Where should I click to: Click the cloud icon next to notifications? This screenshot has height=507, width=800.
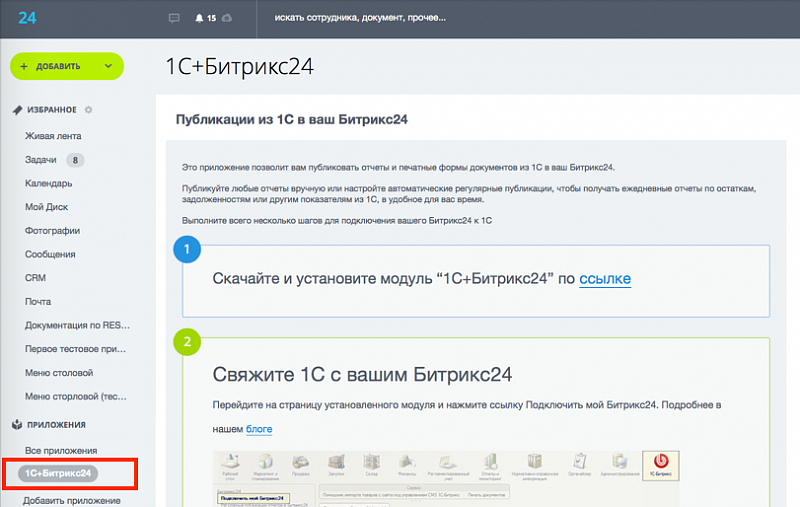point(227,18)
